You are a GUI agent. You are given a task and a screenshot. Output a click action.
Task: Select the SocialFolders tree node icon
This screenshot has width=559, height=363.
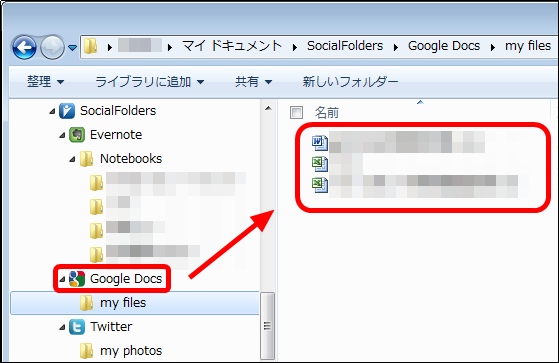67,111
